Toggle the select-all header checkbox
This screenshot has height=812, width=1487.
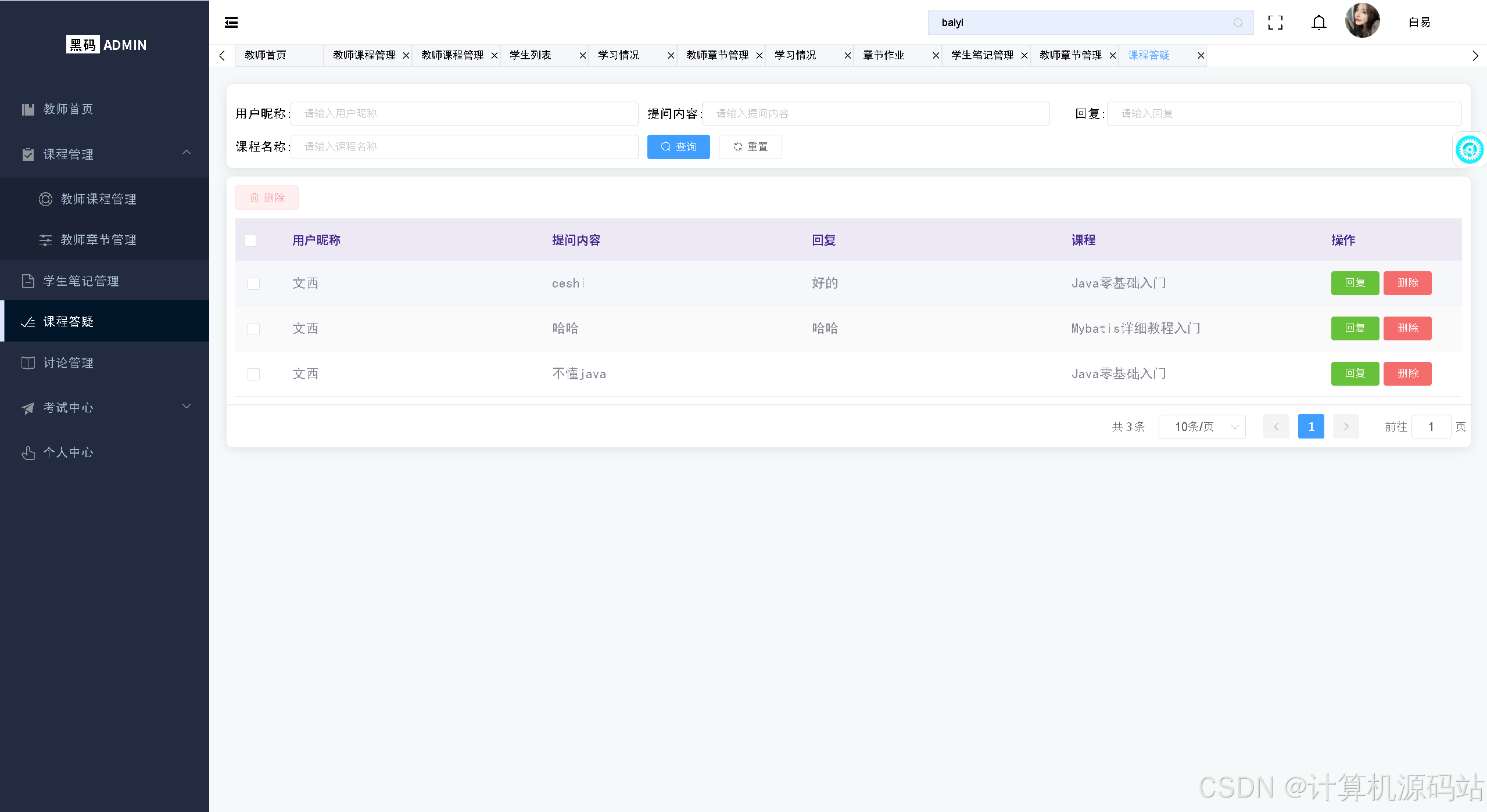[250, 240]
